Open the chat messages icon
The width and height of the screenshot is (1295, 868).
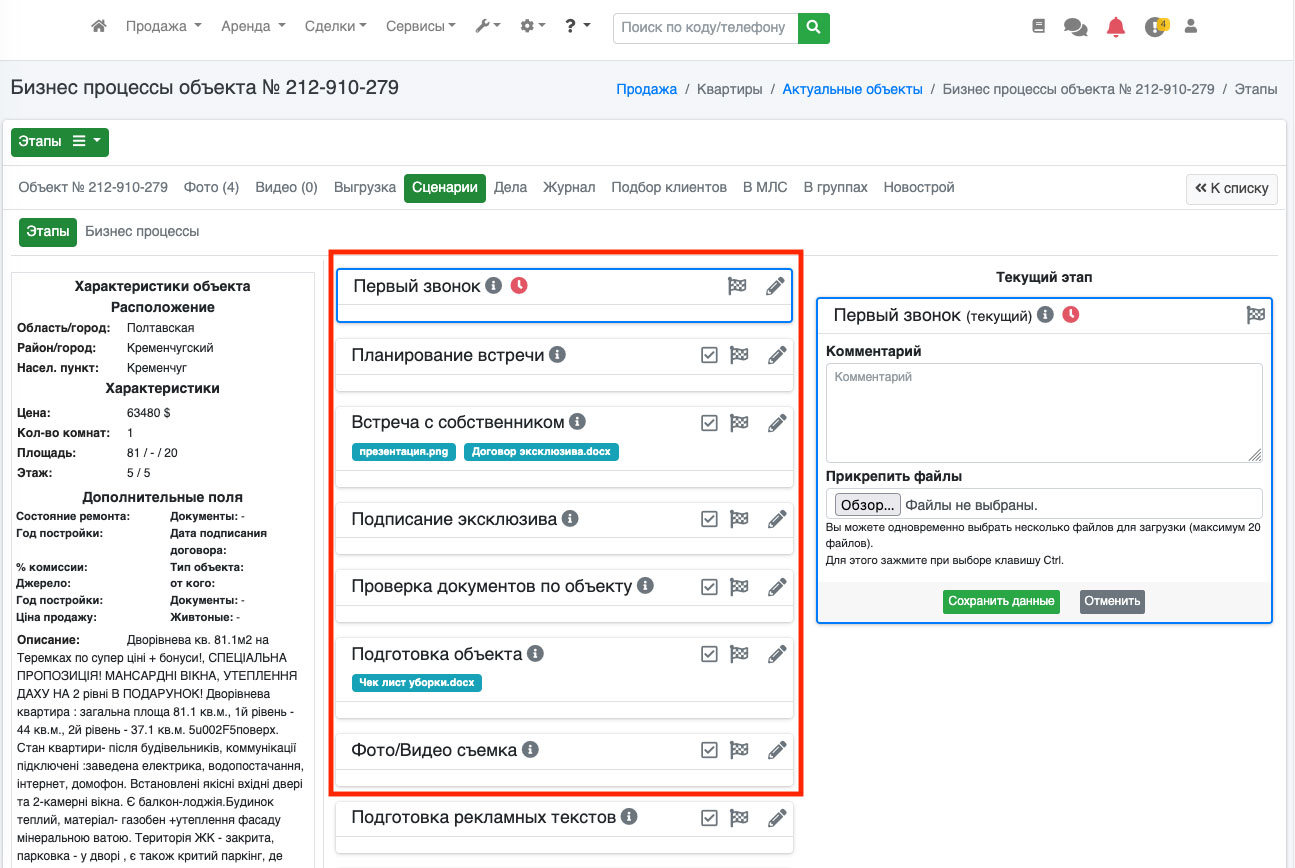[1076, 27]
